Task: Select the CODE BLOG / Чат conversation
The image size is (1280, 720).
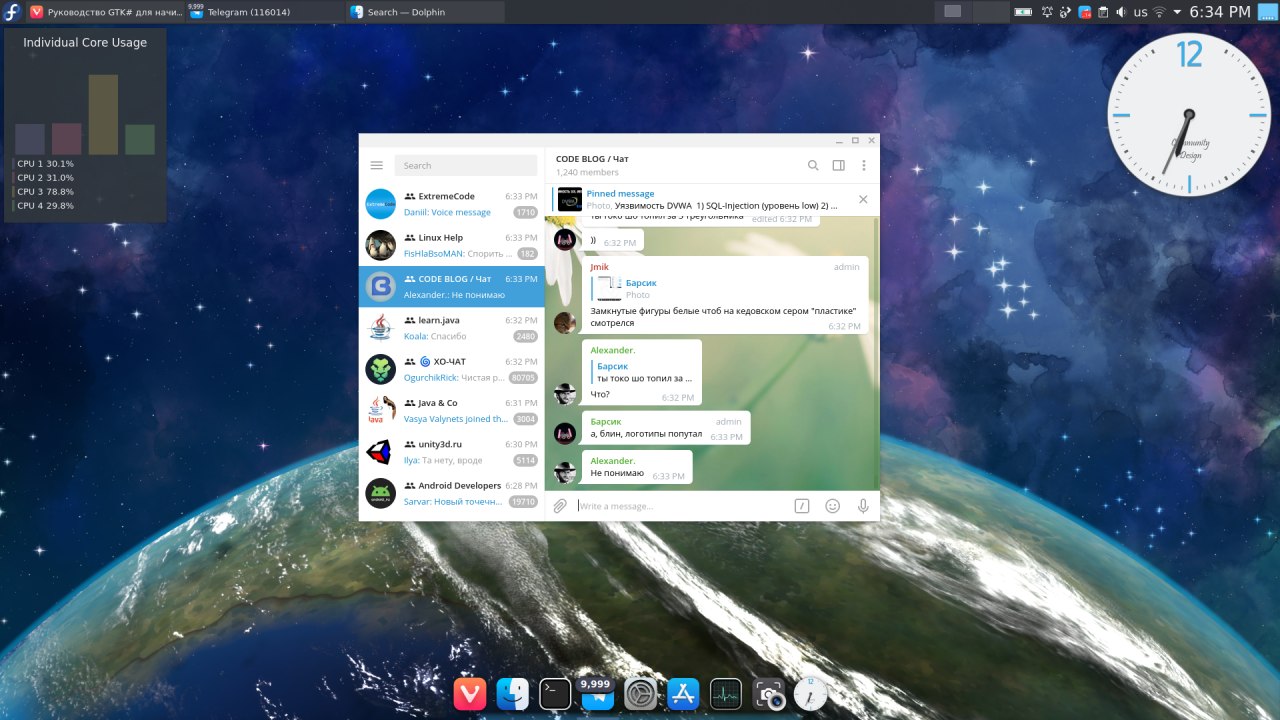Action: 451,287
